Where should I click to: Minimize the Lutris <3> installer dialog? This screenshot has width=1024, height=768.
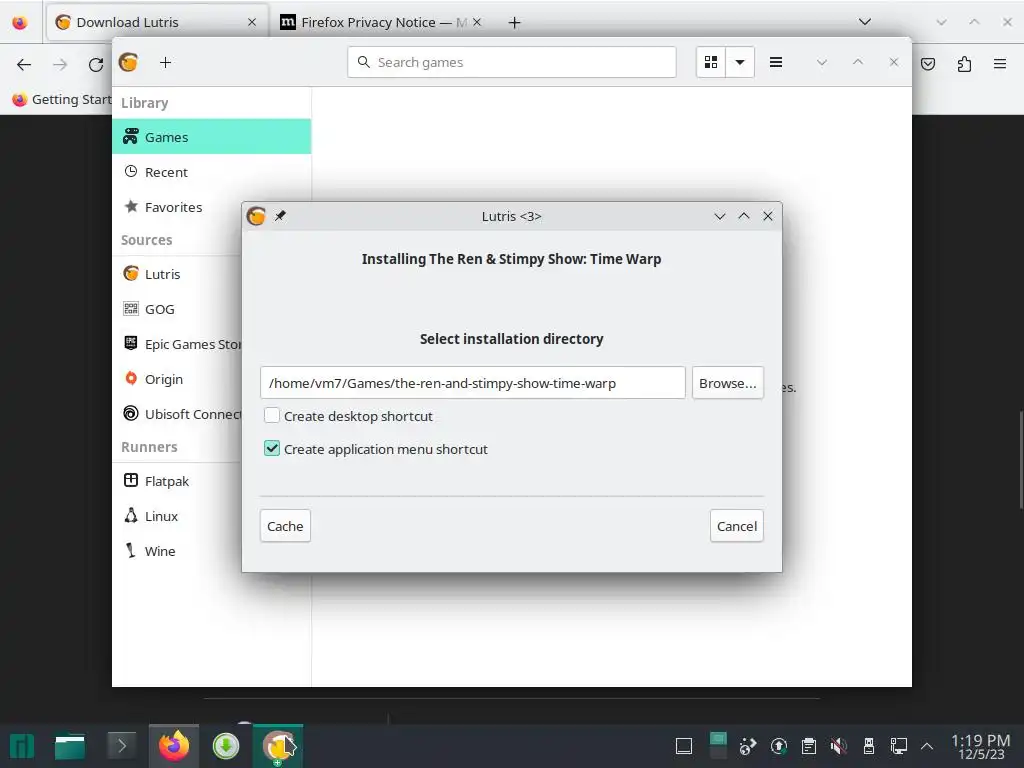coord(720,216)
